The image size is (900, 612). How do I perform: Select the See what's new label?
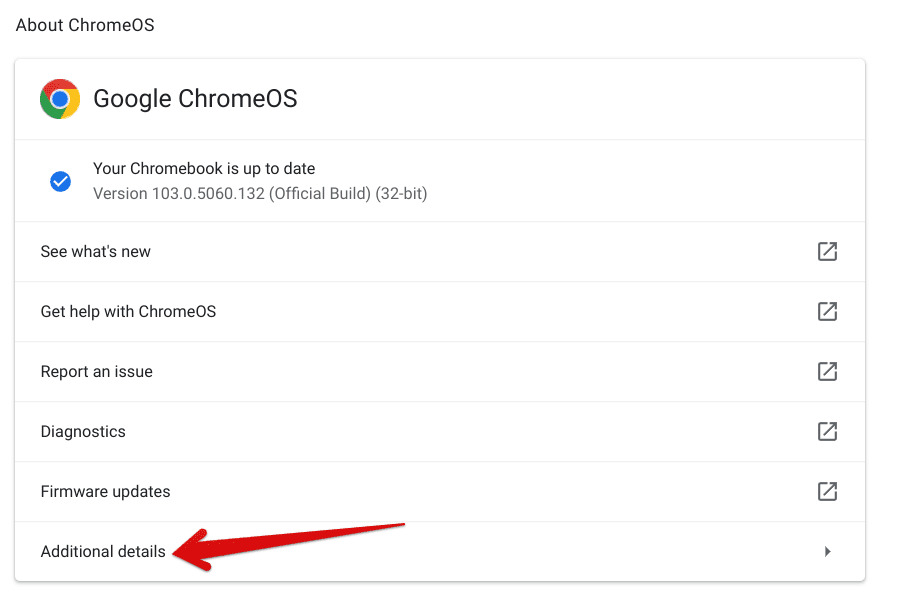(x=95, y=251)
